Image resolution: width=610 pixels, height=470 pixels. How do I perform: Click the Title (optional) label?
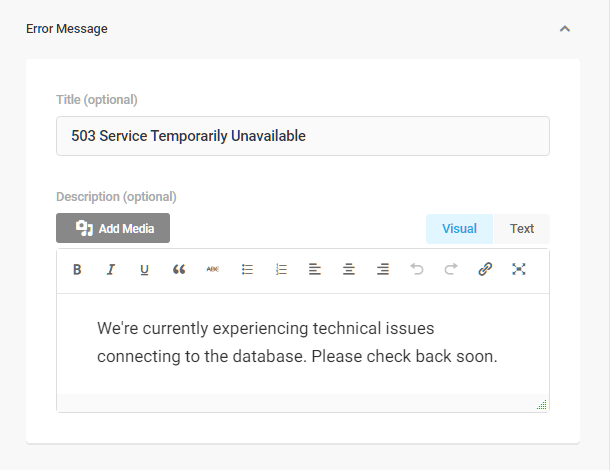click(x=97, y=100)
